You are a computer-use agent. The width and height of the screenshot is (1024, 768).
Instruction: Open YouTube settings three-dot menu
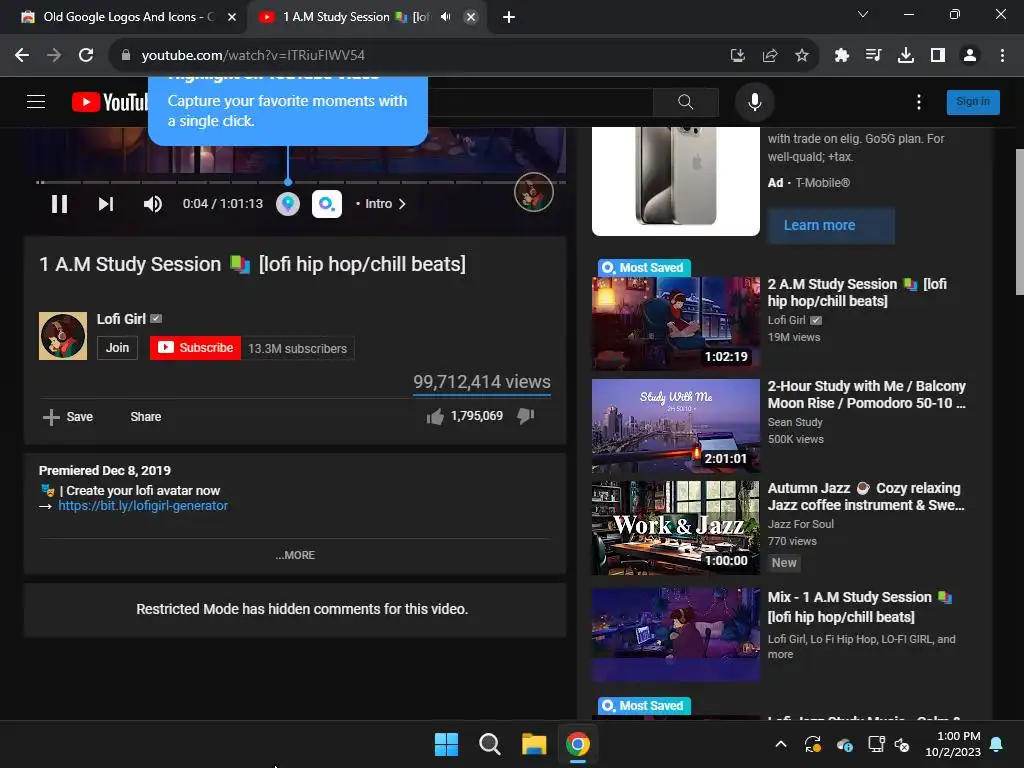(919, 102)
